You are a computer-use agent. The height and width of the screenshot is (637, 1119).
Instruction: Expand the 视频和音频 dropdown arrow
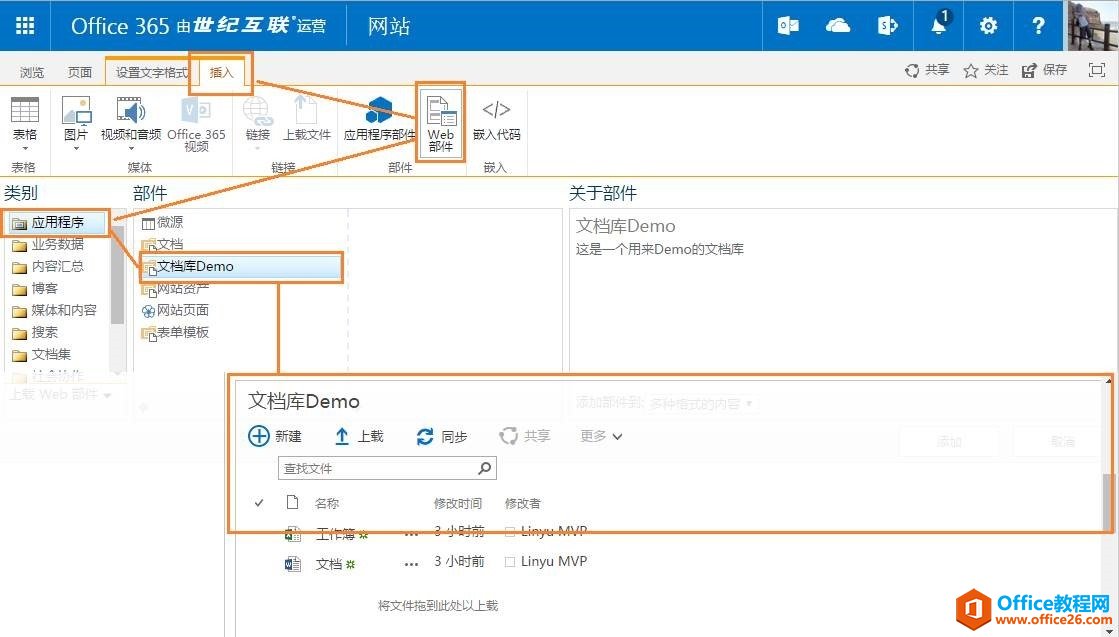[131, 148]
